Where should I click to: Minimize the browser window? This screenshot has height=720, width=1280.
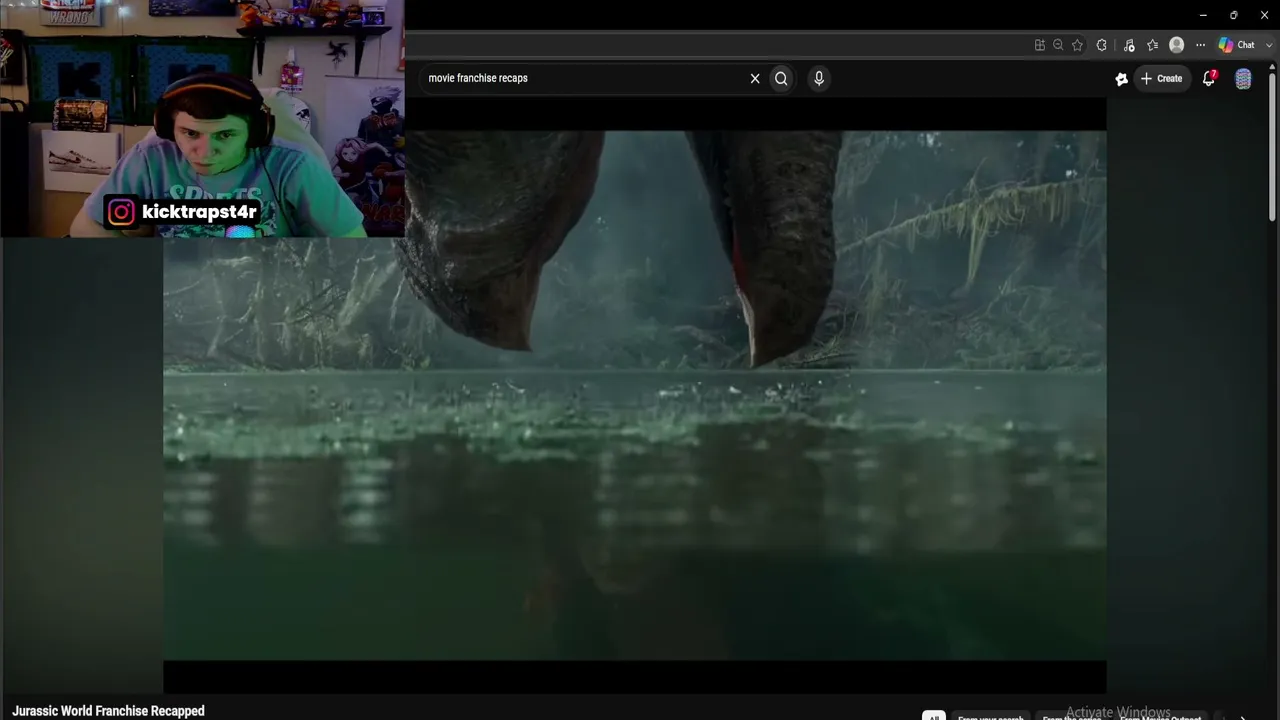[1203, 15]
